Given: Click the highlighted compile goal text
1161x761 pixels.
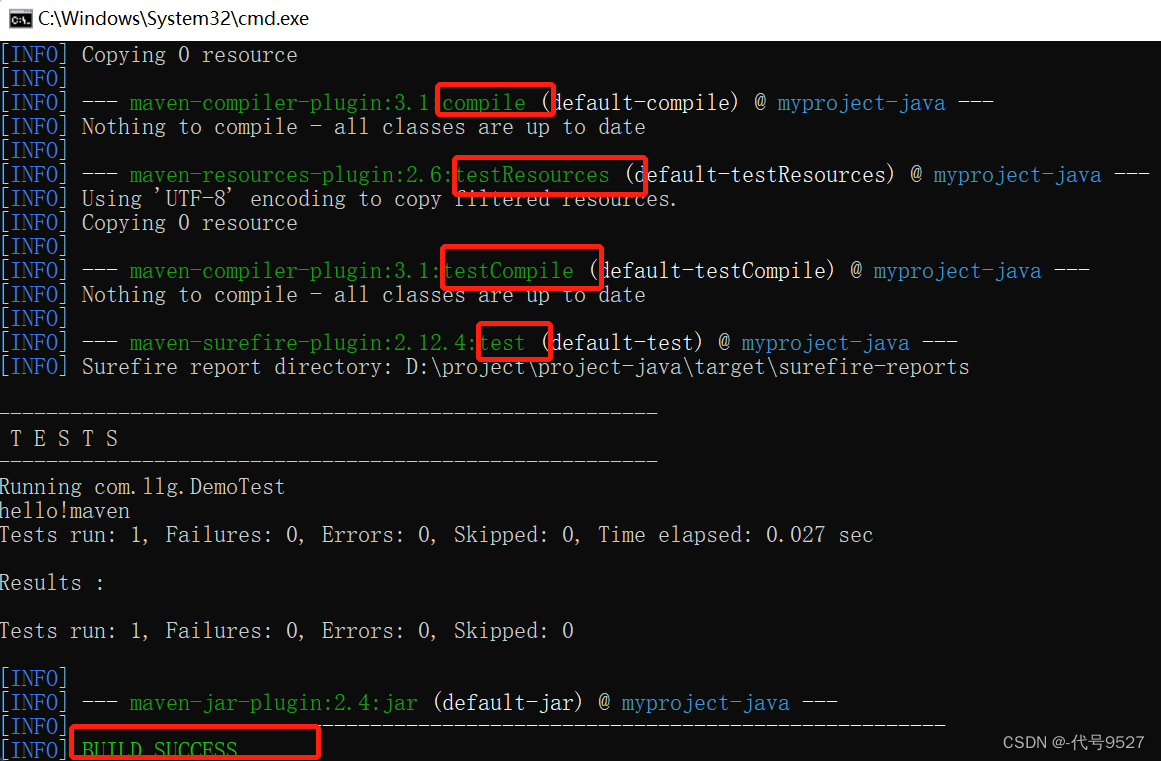Looking at the screenshot, I should pos(484,102).
